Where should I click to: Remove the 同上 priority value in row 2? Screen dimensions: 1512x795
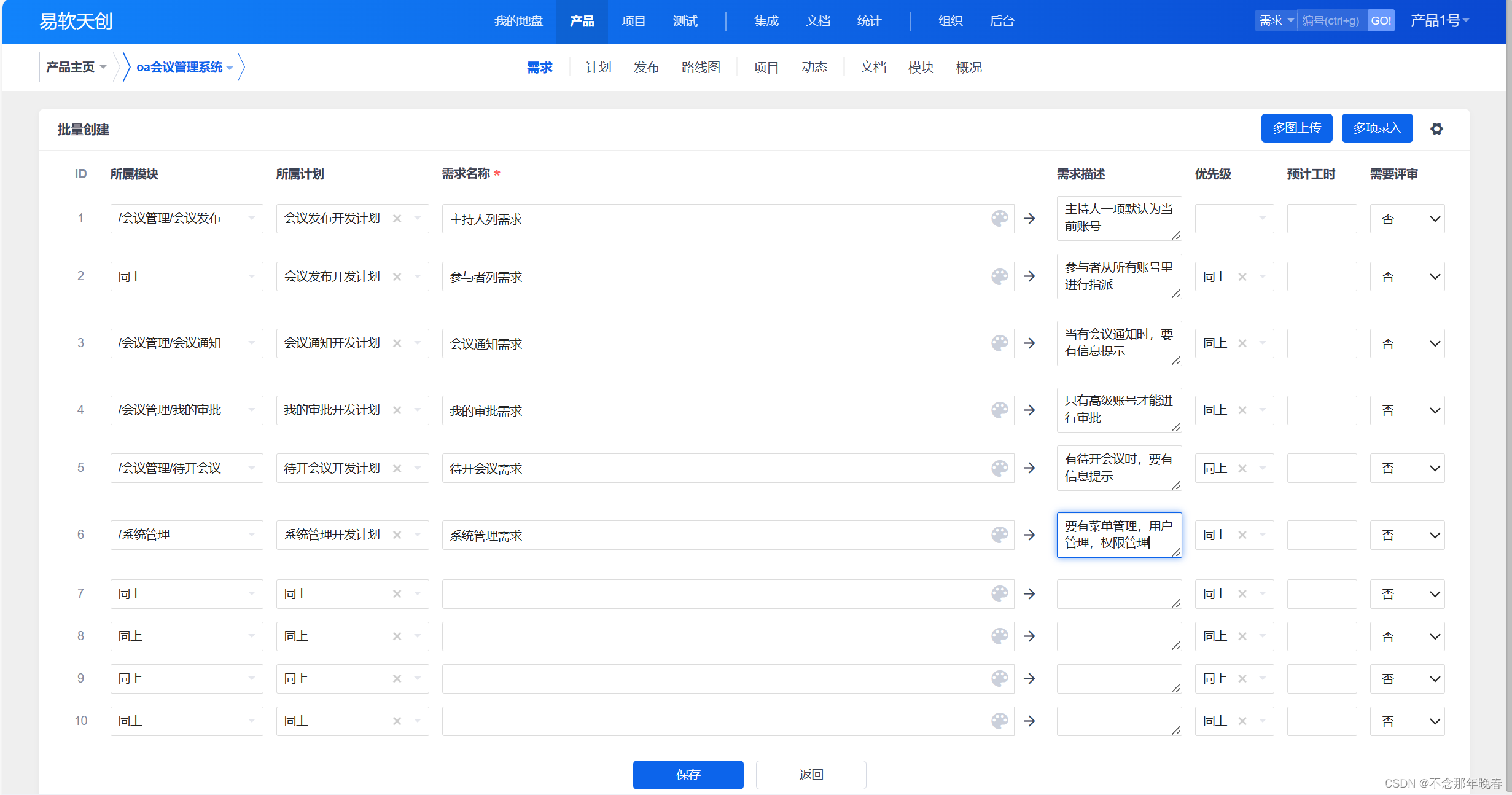click(x=1242, y=276)
